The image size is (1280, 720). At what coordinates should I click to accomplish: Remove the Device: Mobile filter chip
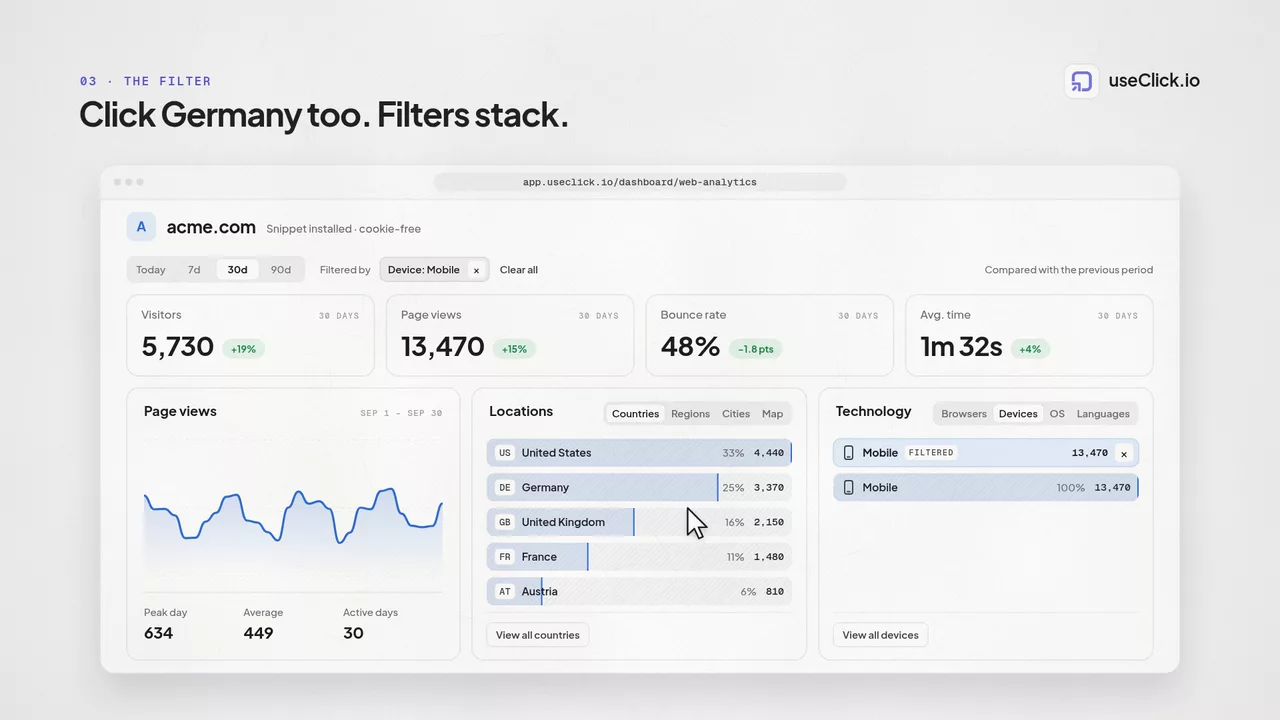click(476, 270)
